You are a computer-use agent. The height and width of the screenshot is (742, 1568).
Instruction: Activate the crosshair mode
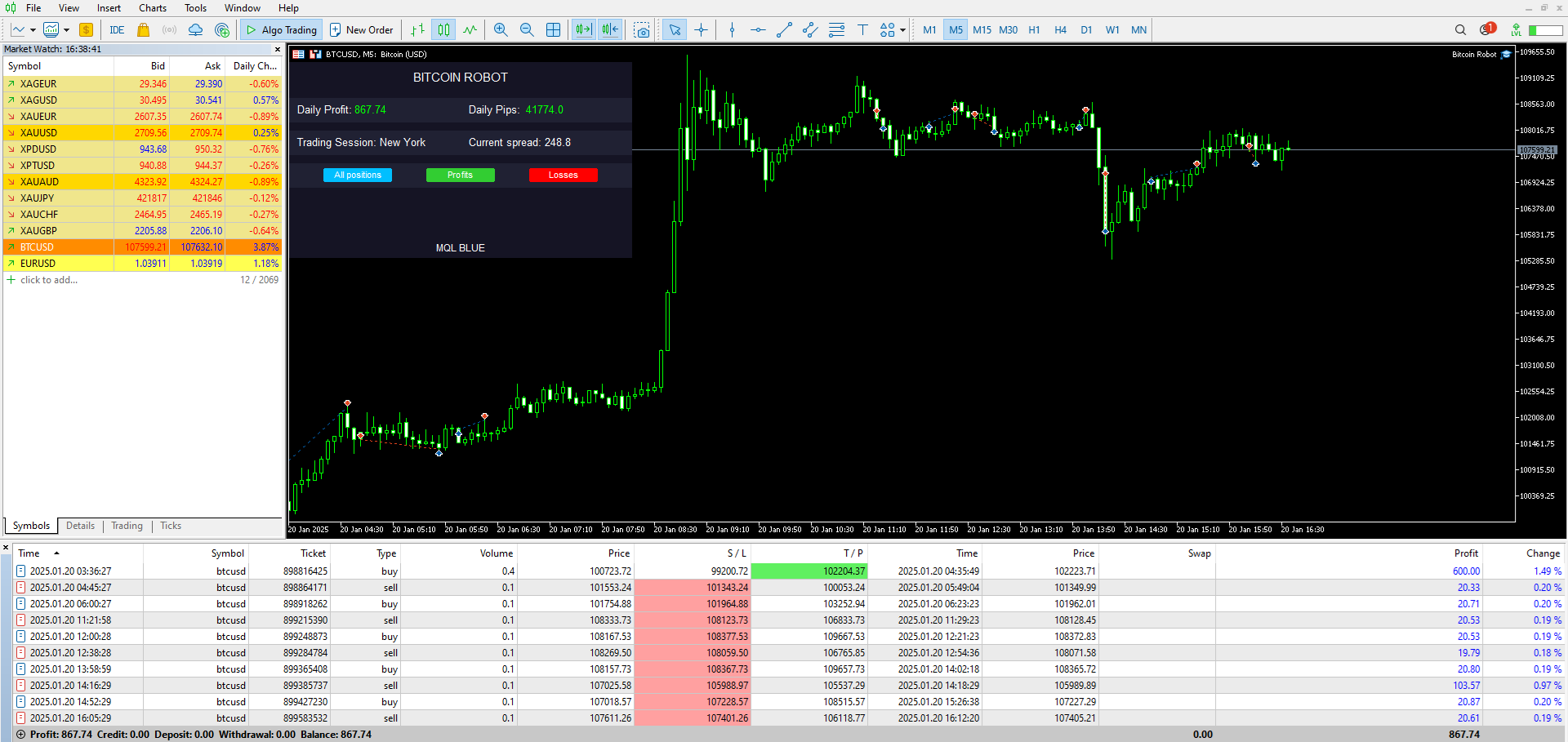(701, 30)
